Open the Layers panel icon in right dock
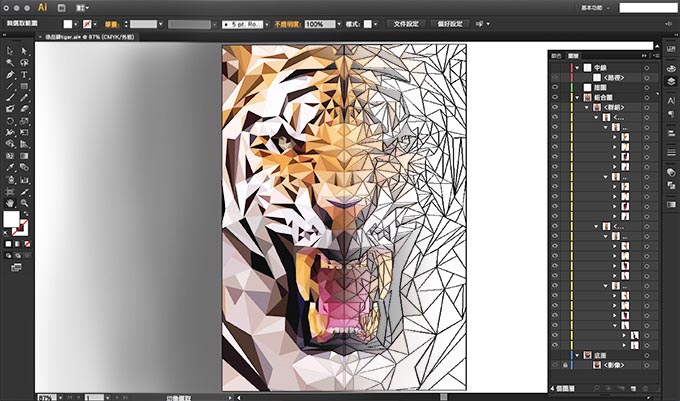The width and height of the screenshot is (680, 401). [671, 81]
